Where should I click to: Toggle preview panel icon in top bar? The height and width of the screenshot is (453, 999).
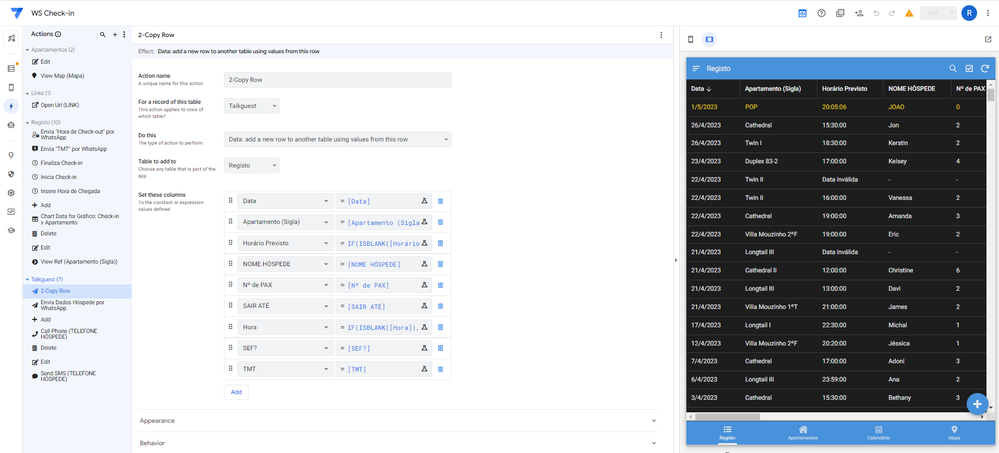pos(803,13)
